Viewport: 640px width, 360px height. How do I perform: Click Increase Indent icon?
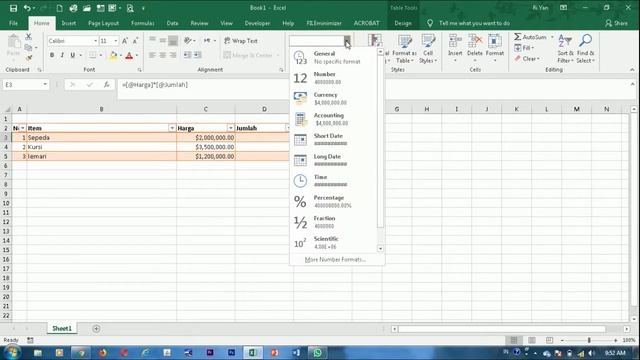pyautogui.click(x=198, y=55)
